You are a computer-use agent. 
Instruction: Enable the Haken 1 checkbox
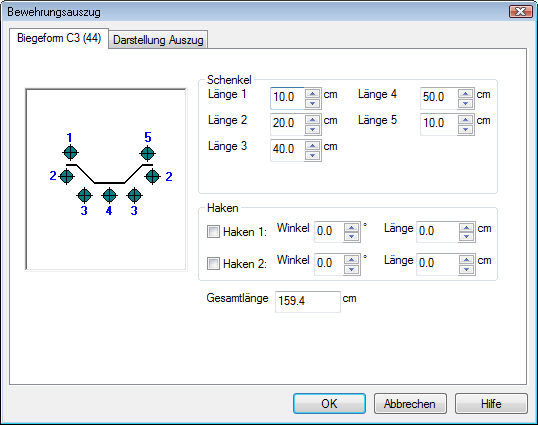tap(213, 232)
